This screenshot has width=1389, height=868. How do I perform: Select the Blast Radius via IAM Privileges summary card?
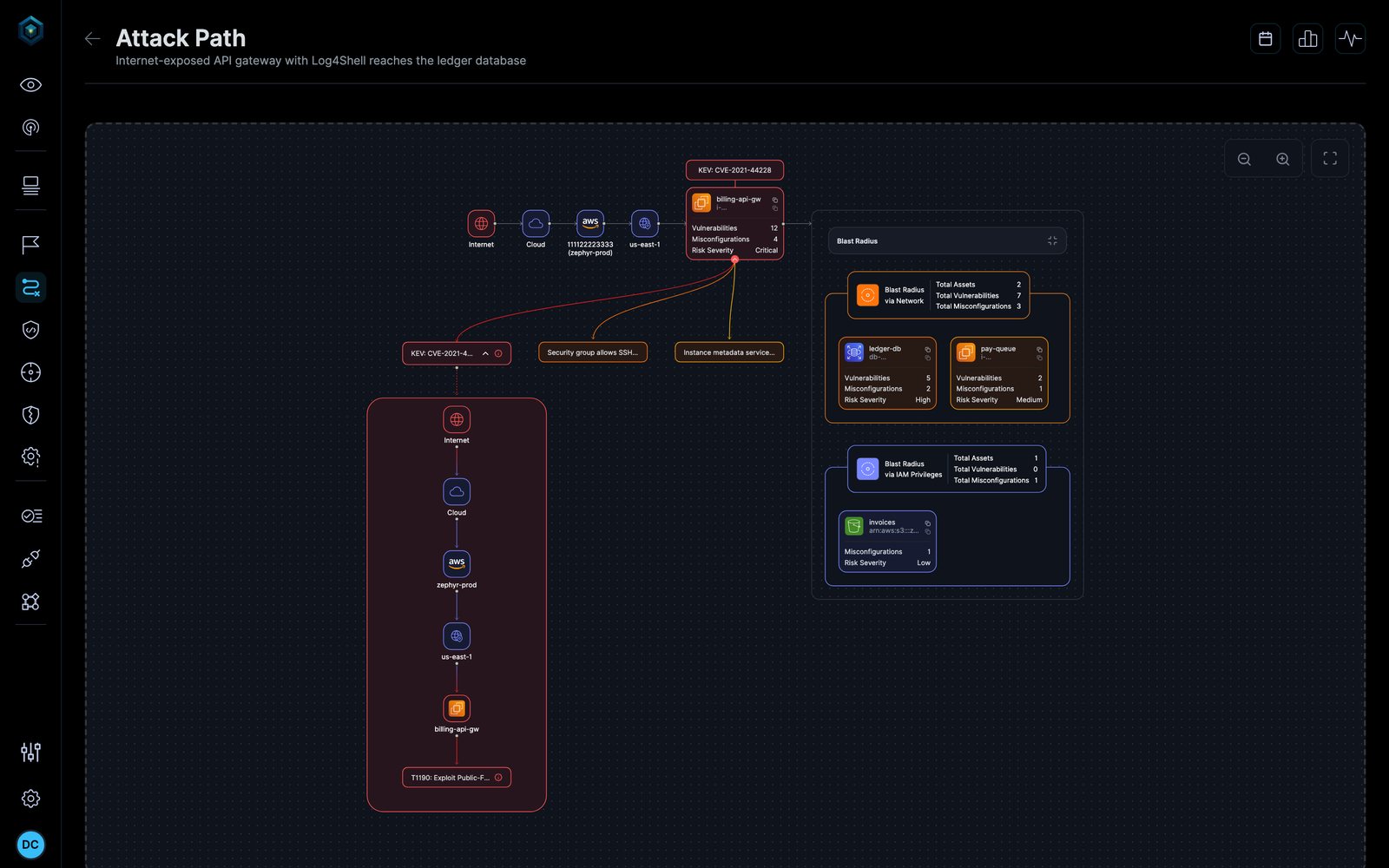click(x=946, y=469)
